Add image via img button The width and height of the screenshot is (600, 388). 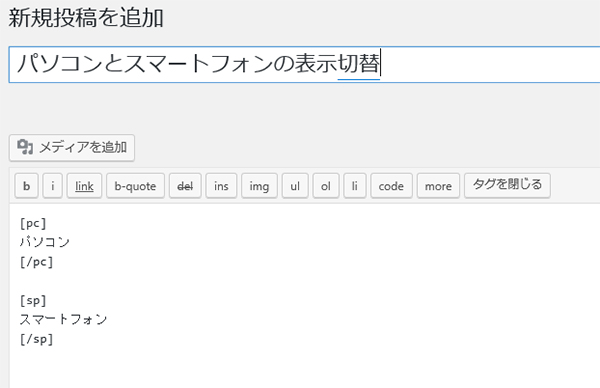[x=259, y=186]
